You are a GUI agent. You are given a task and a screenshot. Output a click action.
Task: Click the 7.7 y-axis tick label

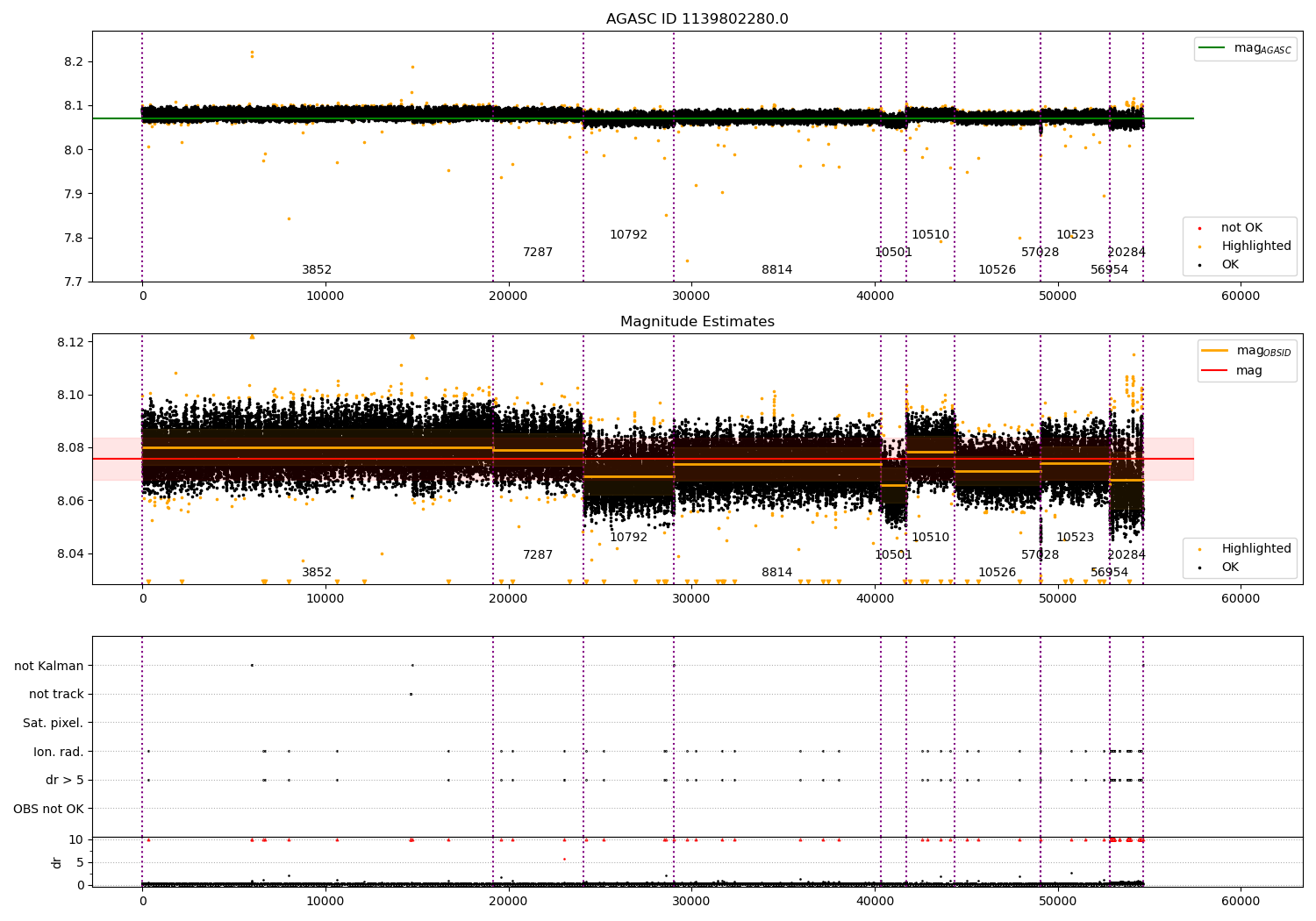pyautogui.click(x=73, y=282)
